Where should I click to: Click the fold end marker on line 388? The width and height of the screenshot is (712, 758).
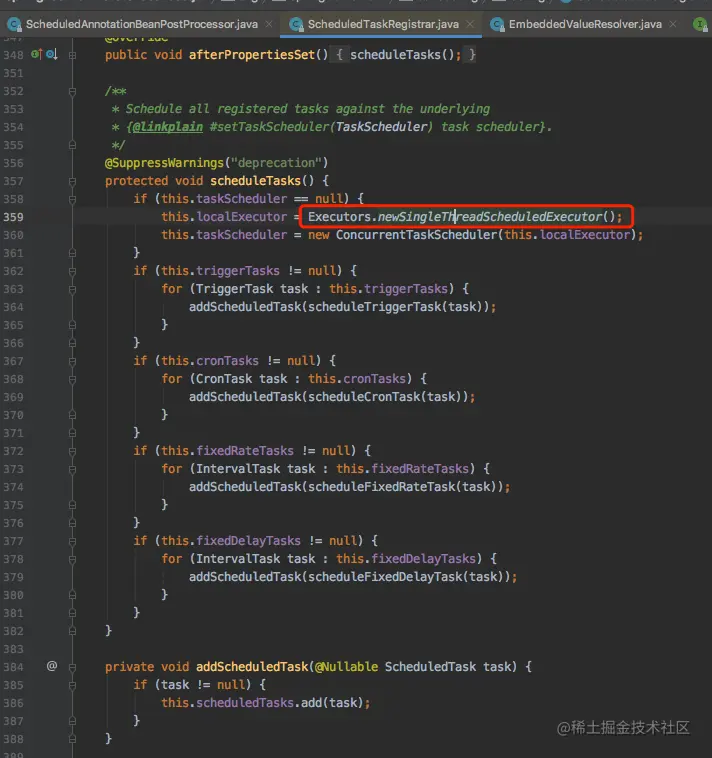[x=73, y=739]
